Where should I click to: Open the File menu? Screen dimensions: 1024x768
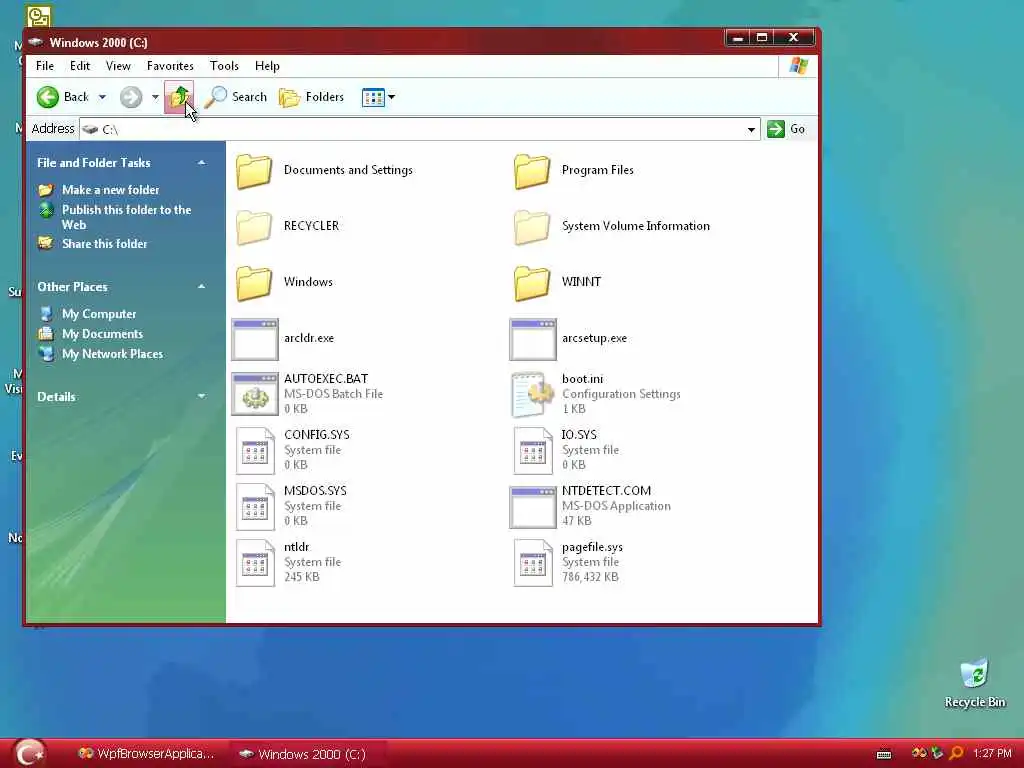pos(45,66)
